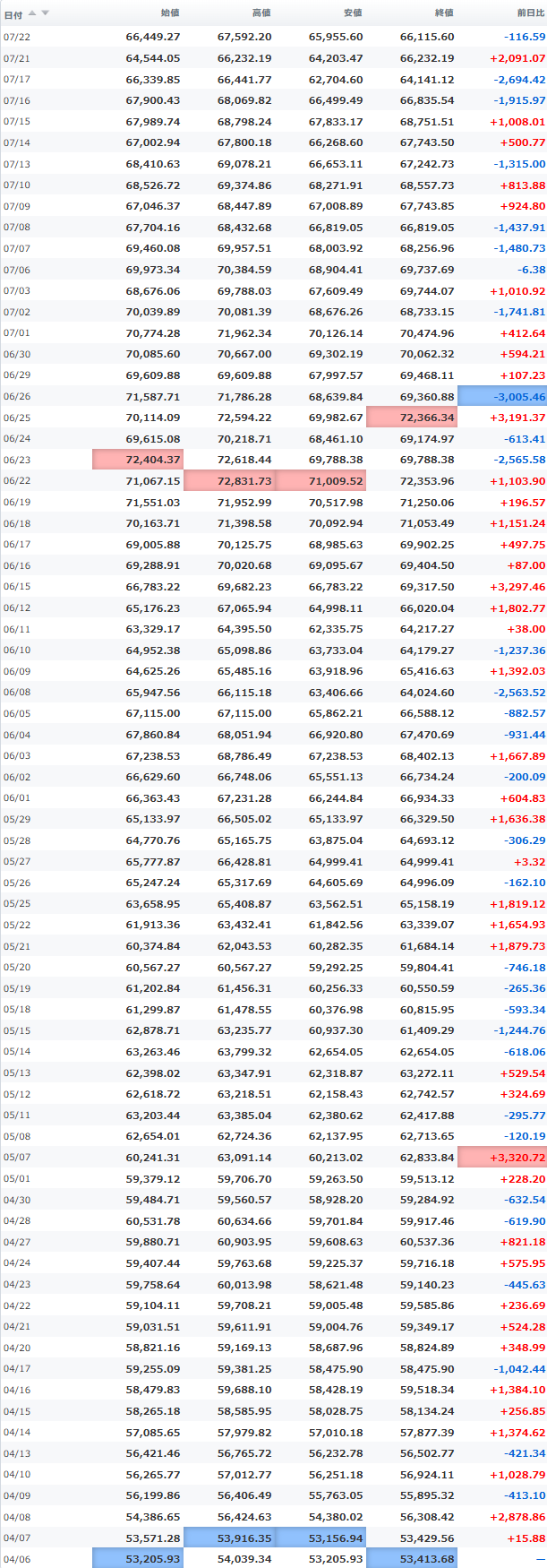Viewport: 547px width, 1568px height.
Task: Select the change value -6.38
Action: tap(531, 270)
